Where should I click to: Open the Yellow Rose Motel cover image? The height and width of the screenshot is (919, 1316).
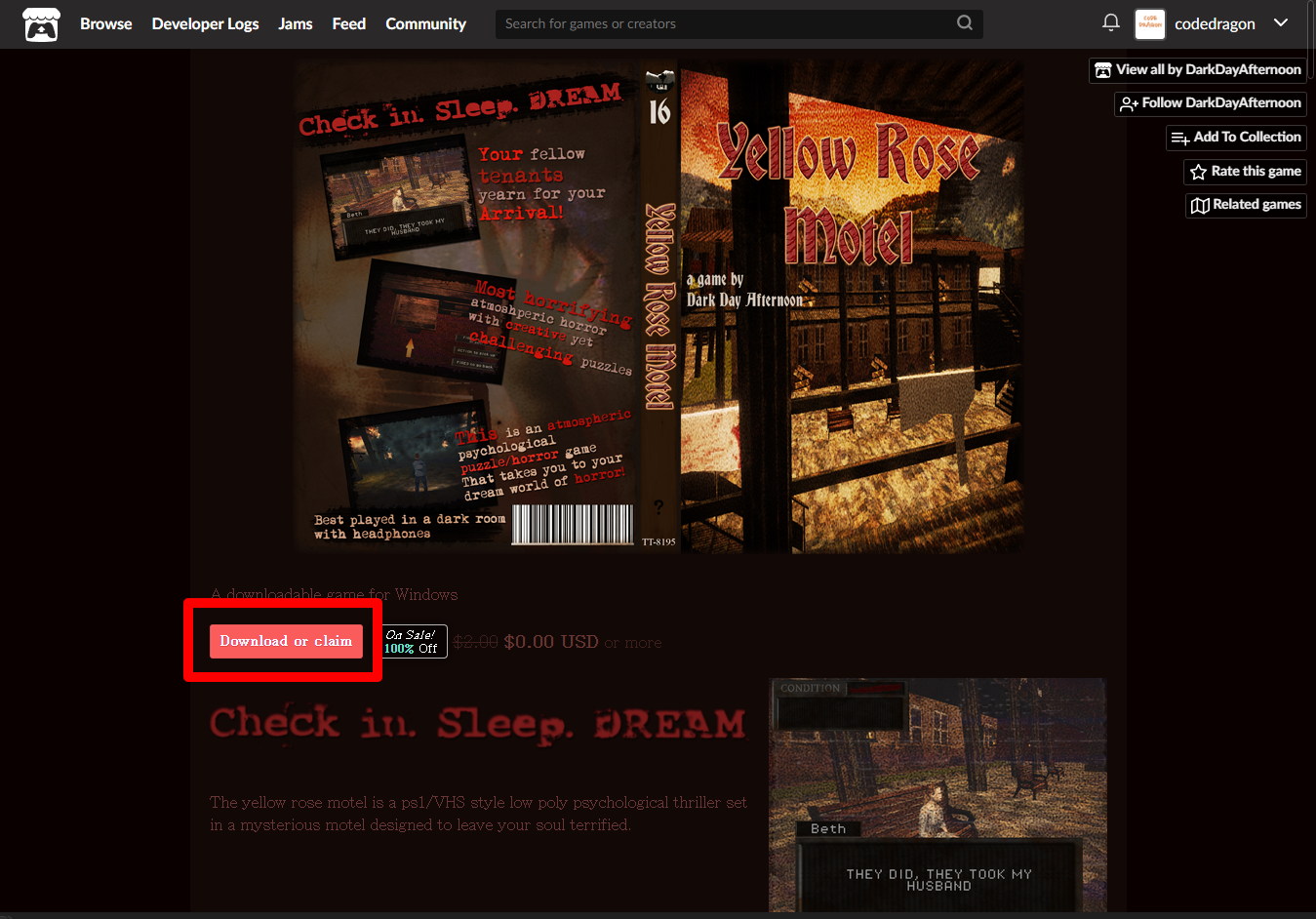[658, 307]
